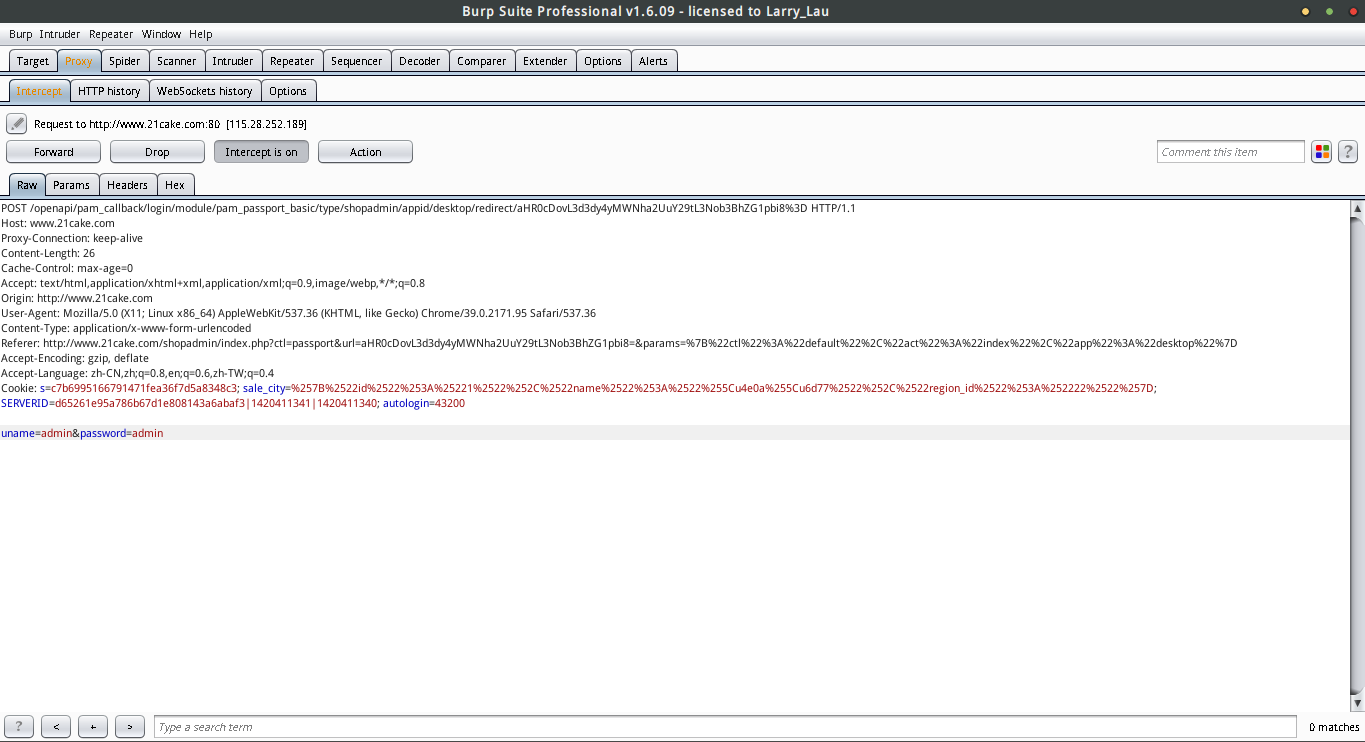1365x742 pixels.
Task: Select the Intercept sub-tab
Action: [39, 91]
